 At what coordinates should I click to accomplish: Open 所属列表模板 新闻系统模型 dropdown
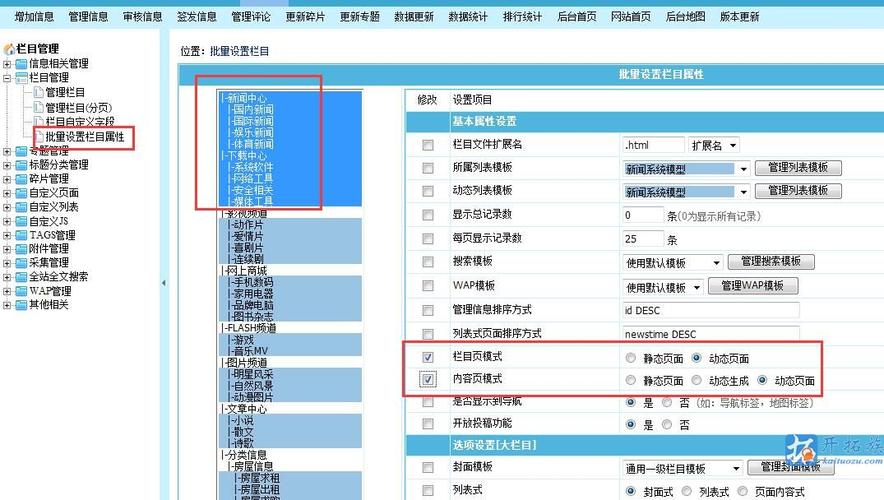tap(686, 169)
